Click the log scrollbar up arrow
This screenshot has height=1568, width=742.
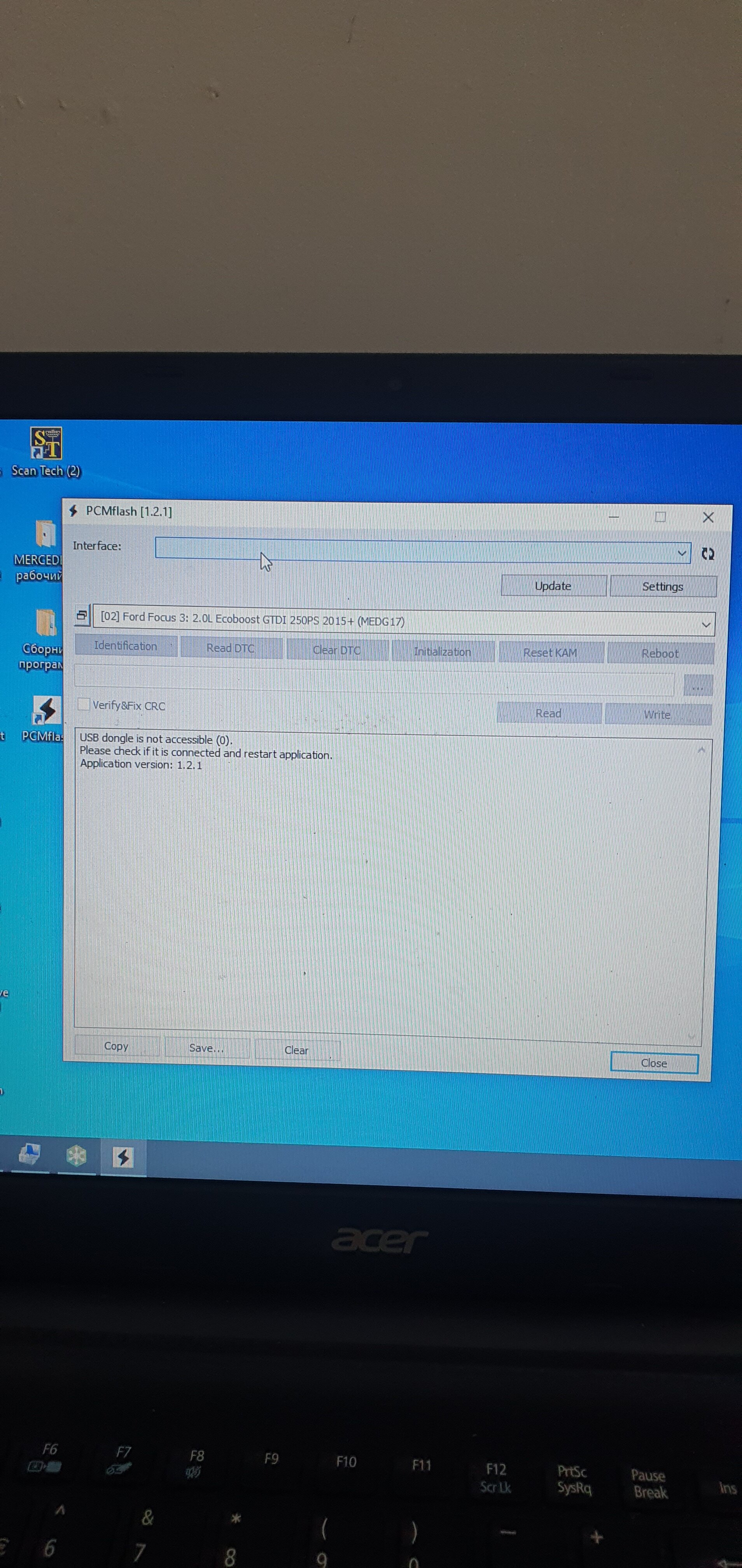point(701,750)
